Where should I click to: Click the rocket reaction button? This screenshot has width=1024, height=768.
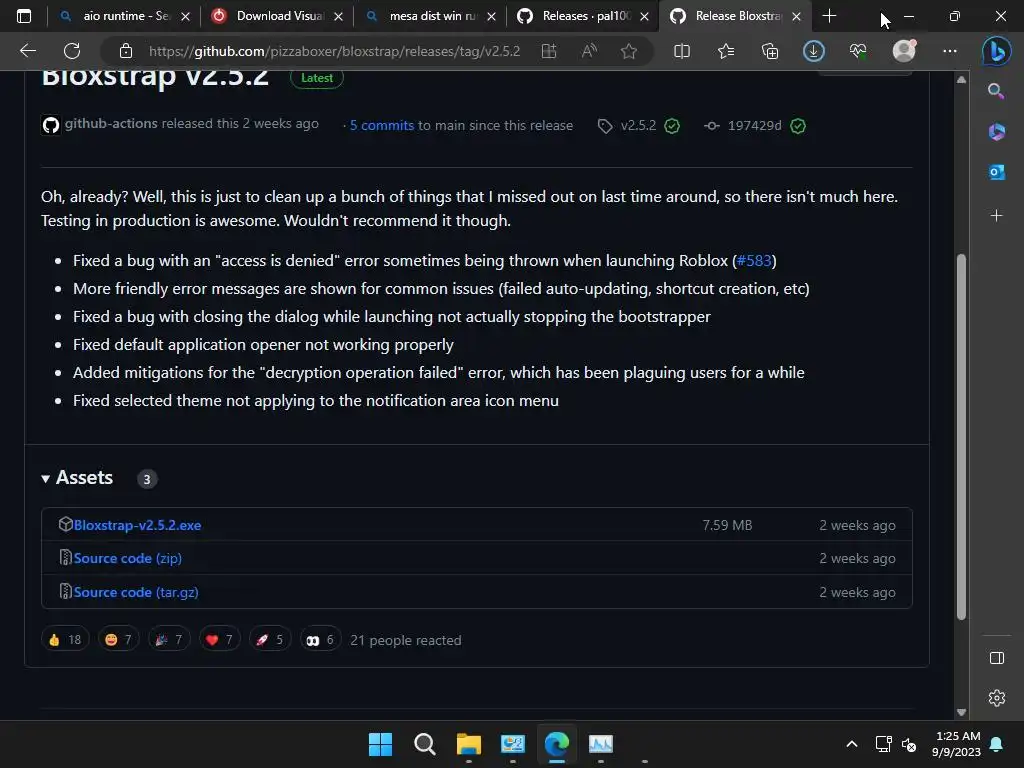point(270,640)
